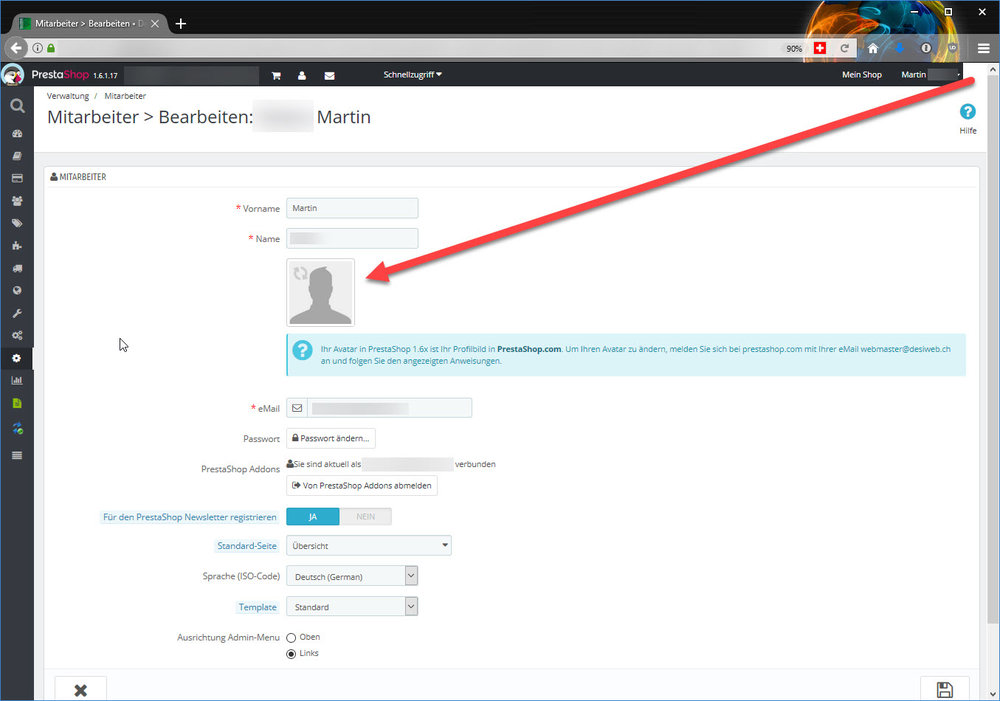
Task: Select the Links menu orientation radio
Action: (291, 654)
